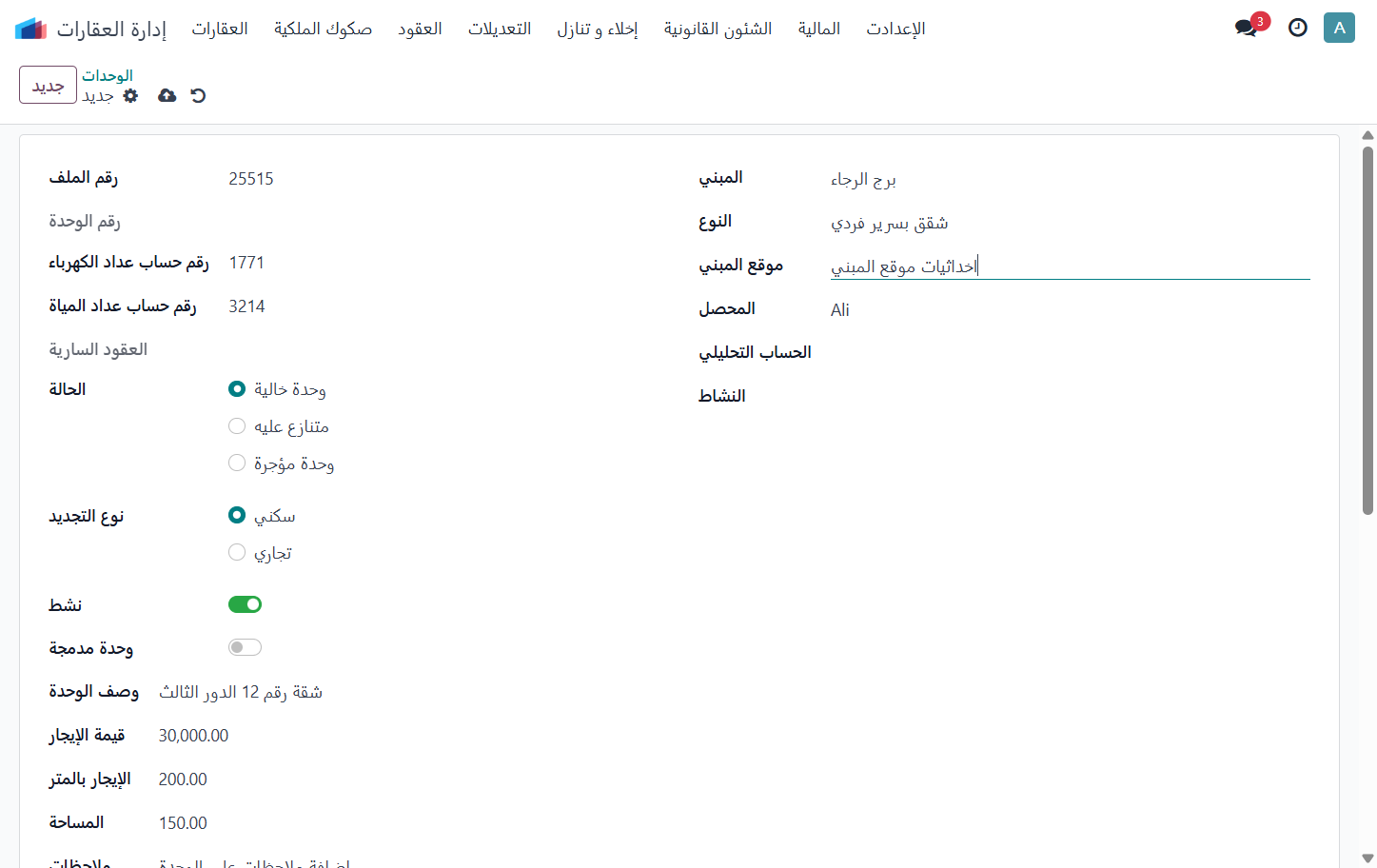Open the gear actions menu icon

131,95
